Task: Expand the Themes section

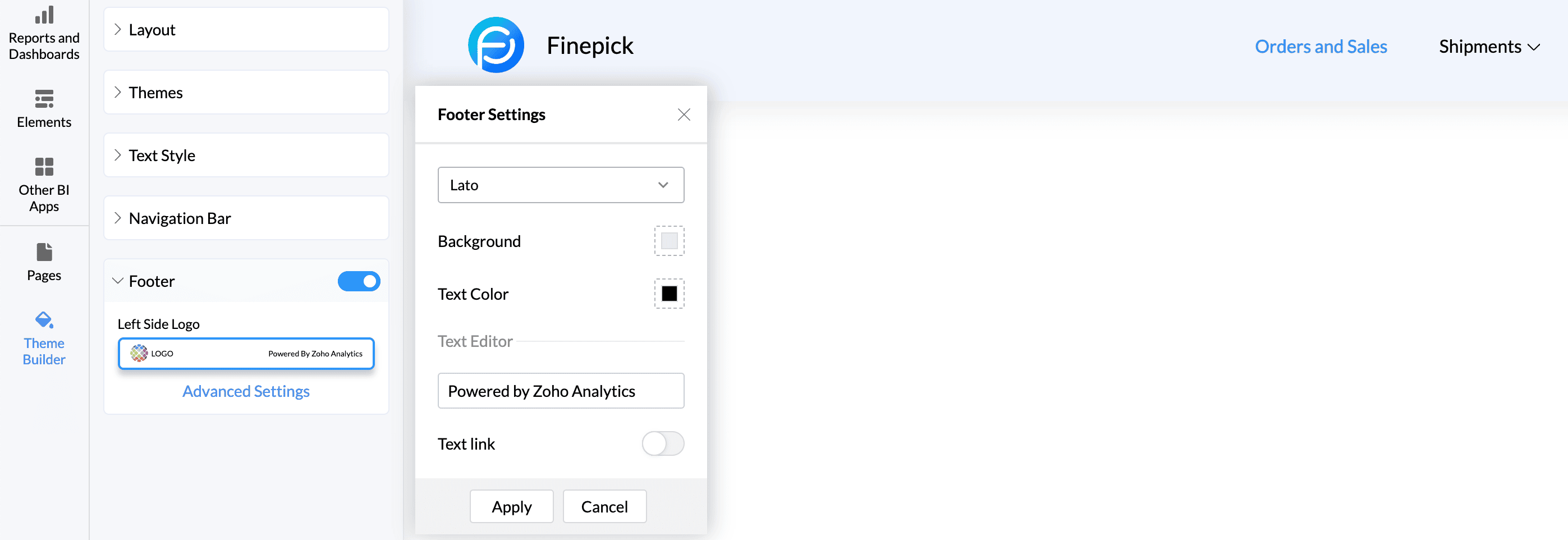Action: [246, 93]
